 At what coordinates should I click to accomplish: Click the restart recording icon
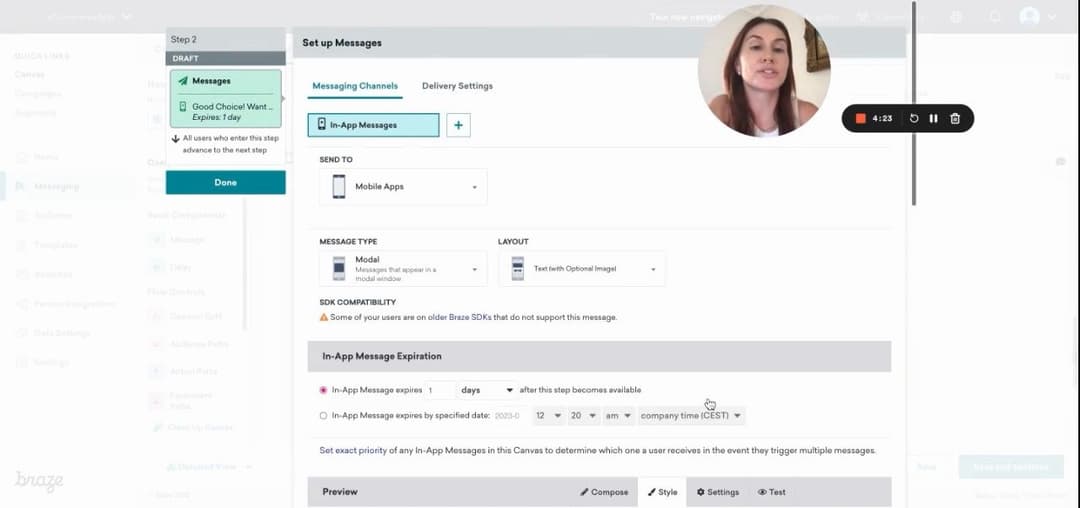click(x=914, y=118)
